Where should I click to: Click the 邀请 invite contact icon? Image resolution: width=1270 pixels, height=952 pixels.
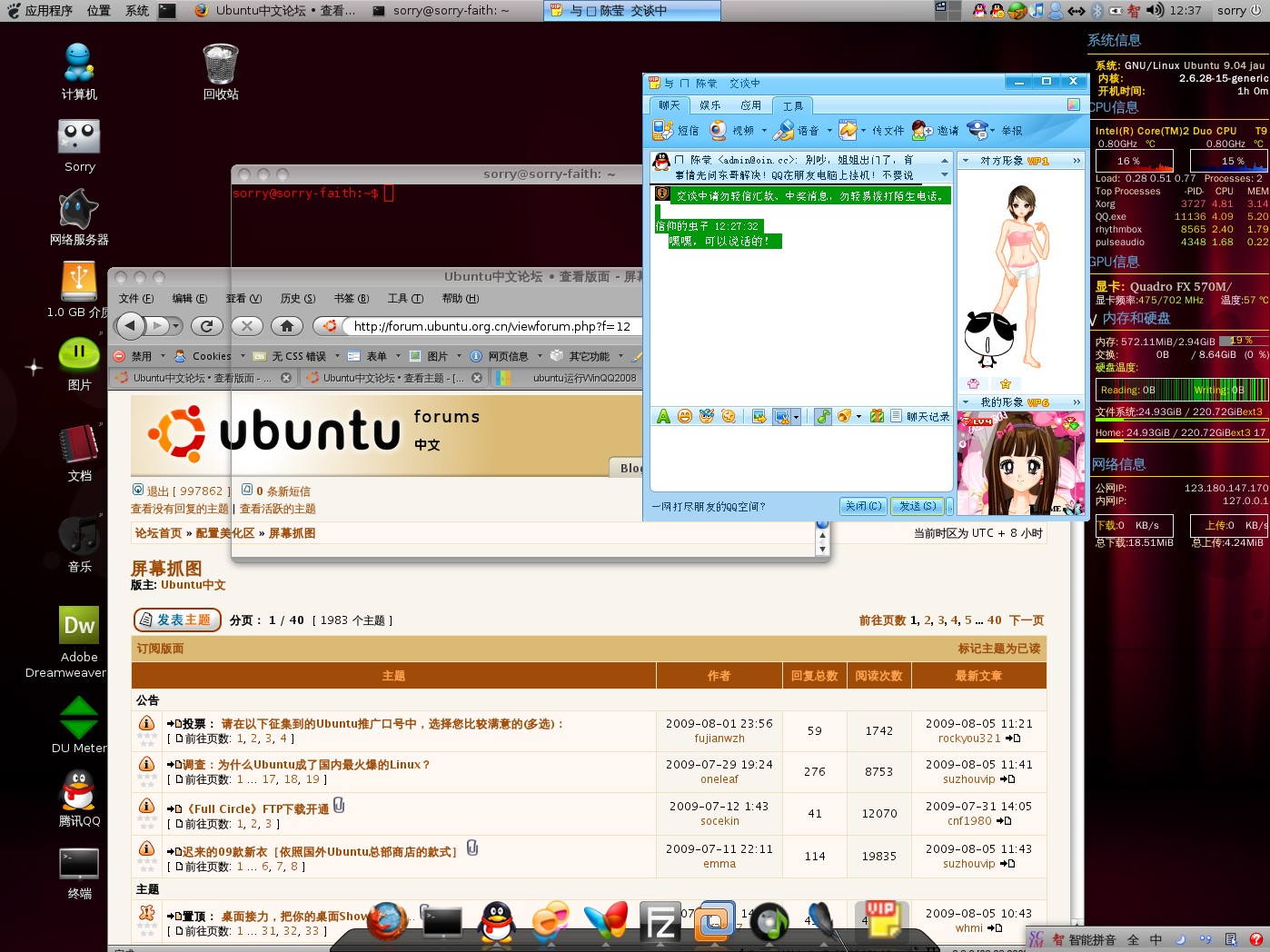click(x=922, y=131)
